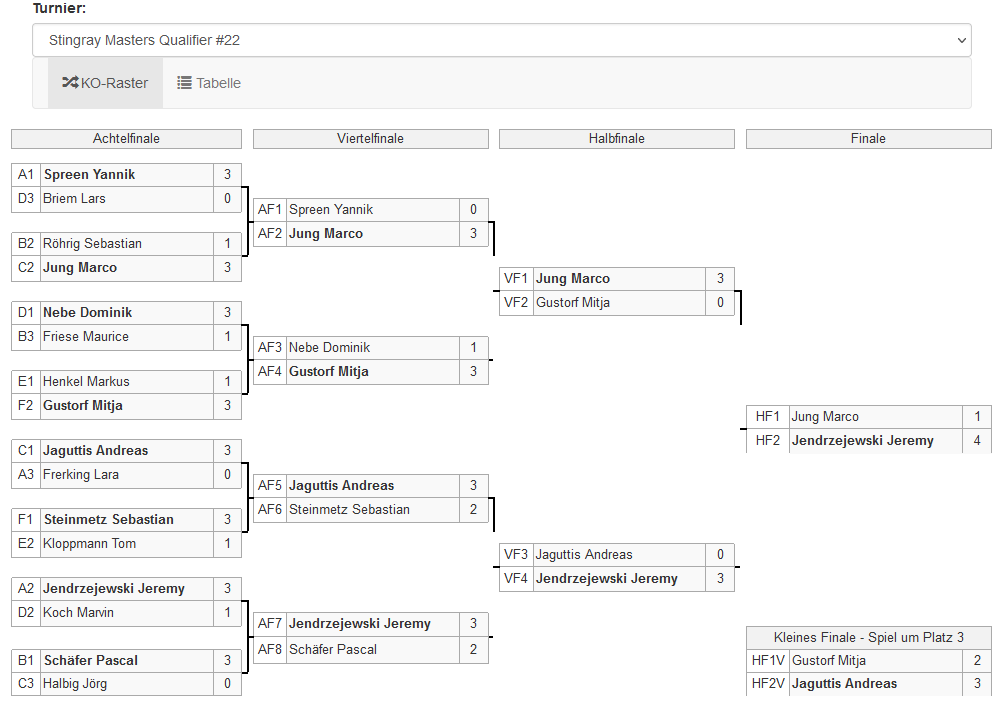Click the Viertelfinale column header
Screen dimensions: 1000x709
(x=370, y=139)
